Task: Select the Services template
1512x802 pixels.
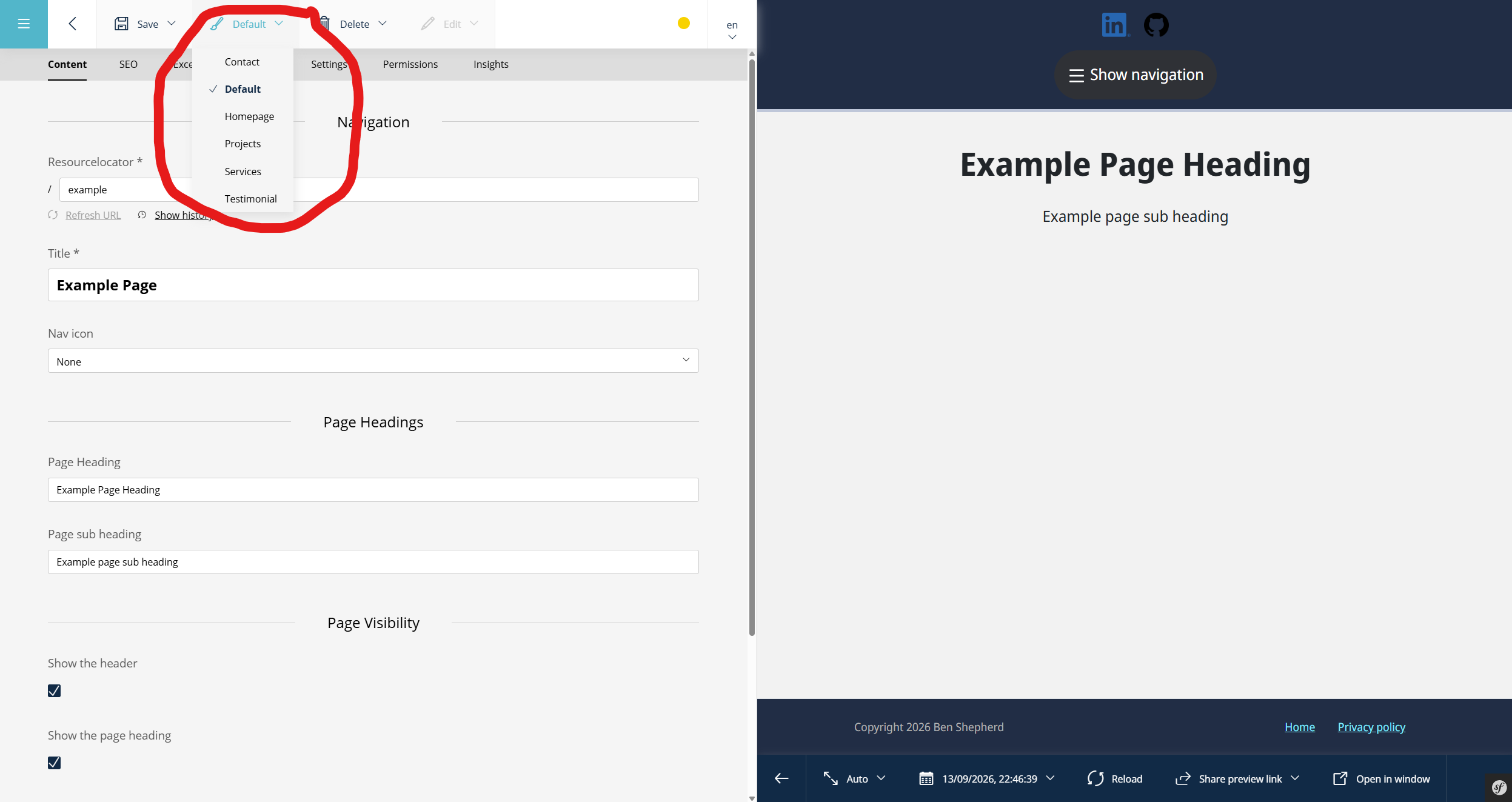Action: pyautogui.click(x=243, y=172)
